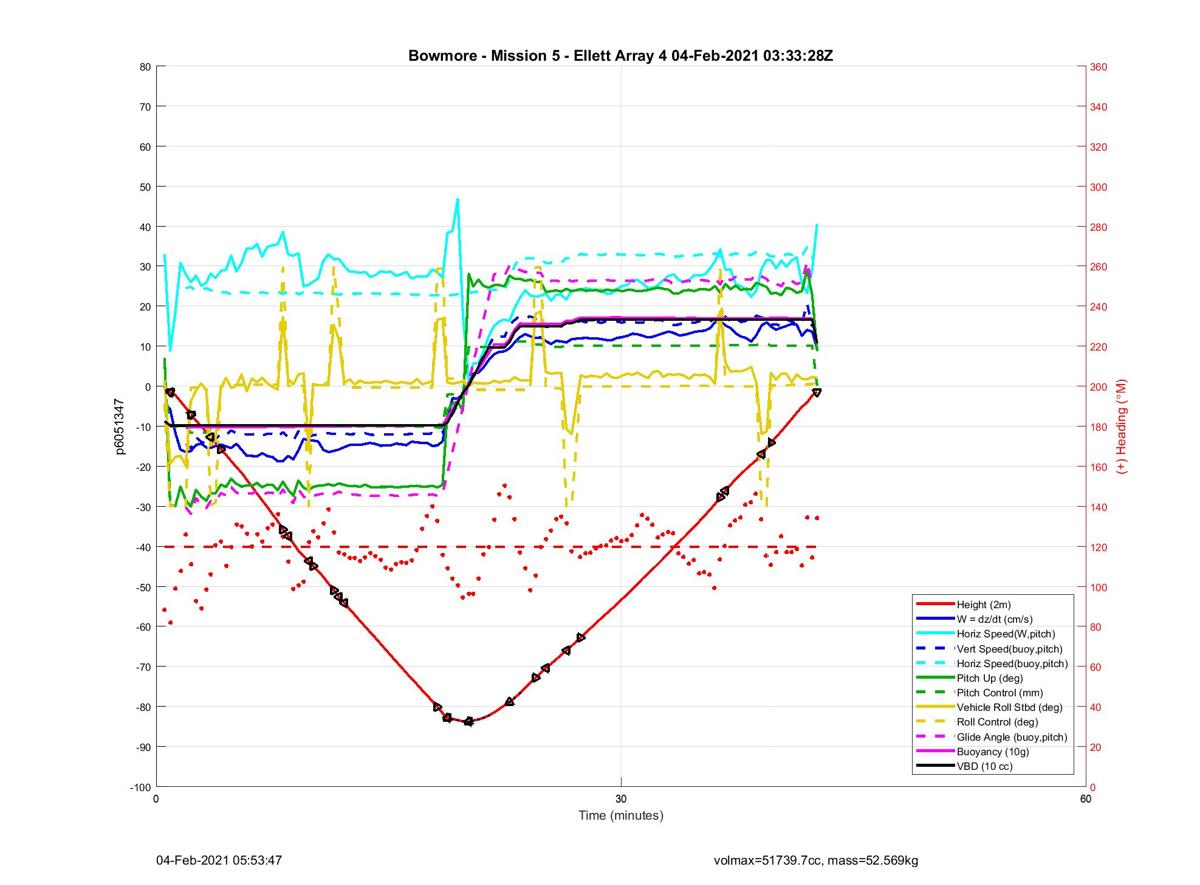The image size is (1200, 885).
Task: Select the 'W = dz/dt (cm/s)' legend entry
Action: coord(973,619)
